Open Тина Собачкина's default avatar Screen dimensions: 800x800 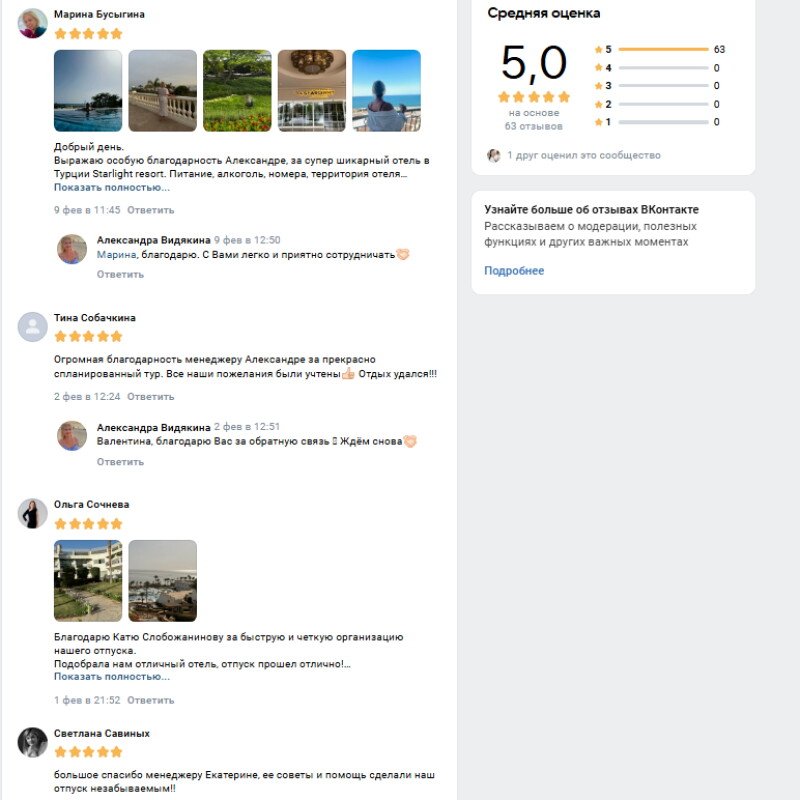click(33, 327)
